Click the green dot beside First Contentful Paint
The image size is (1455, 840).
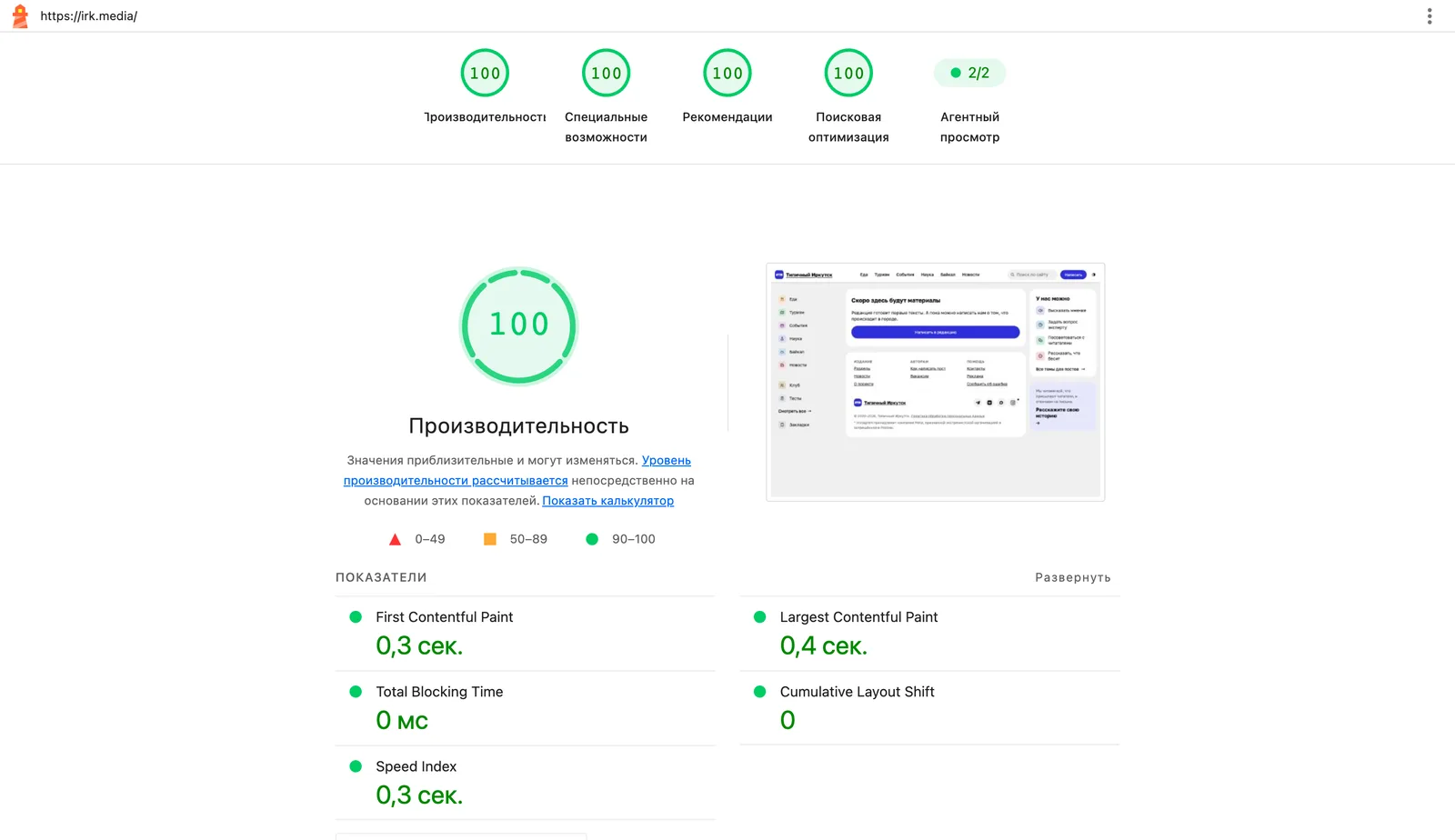[x=356, y=617]
